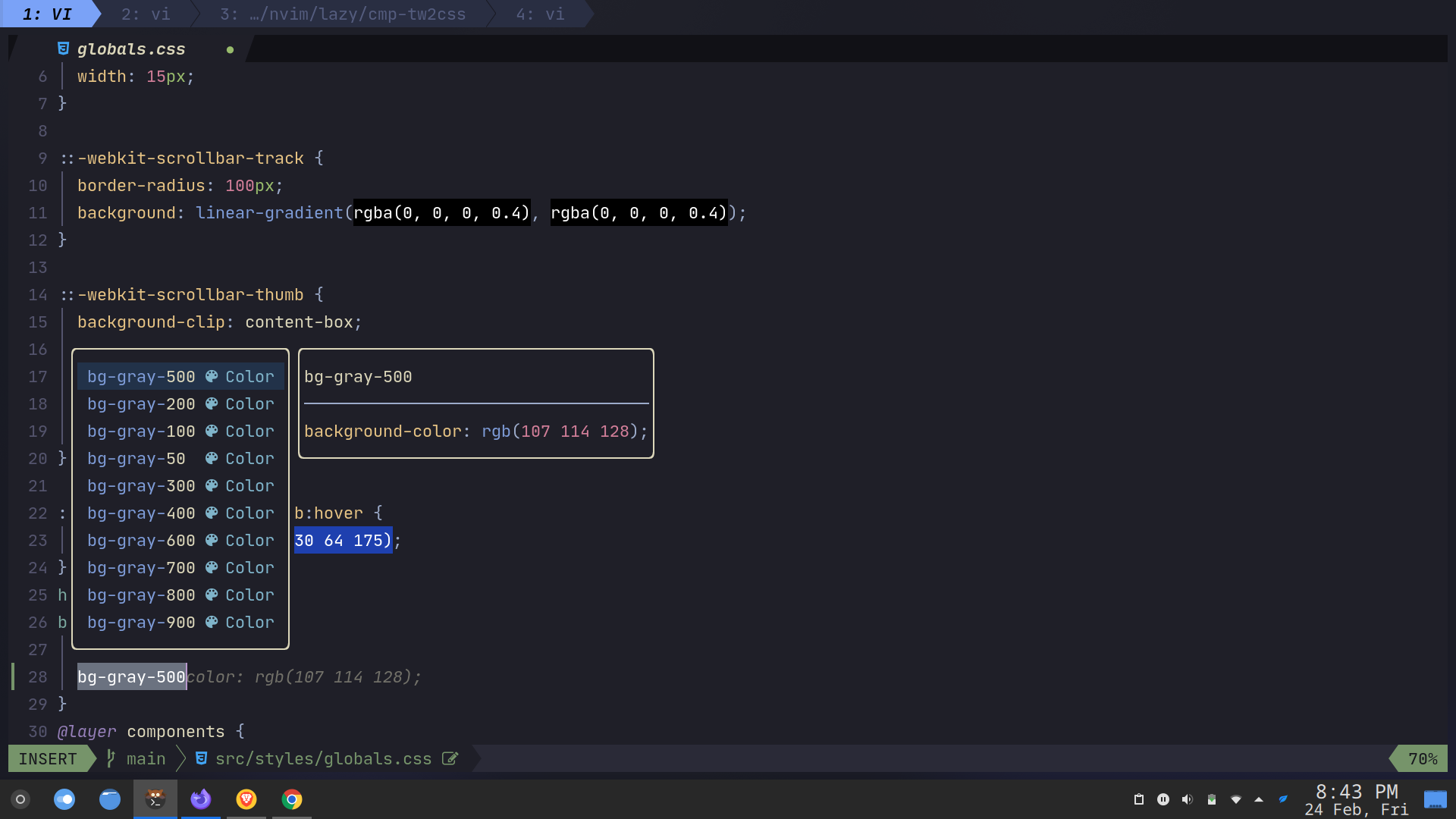The height and width of the screenshot is (819, 1456).
Task: Open Brave browser from the taskbar
Action: pyautogui.click(x=246, y=799)
